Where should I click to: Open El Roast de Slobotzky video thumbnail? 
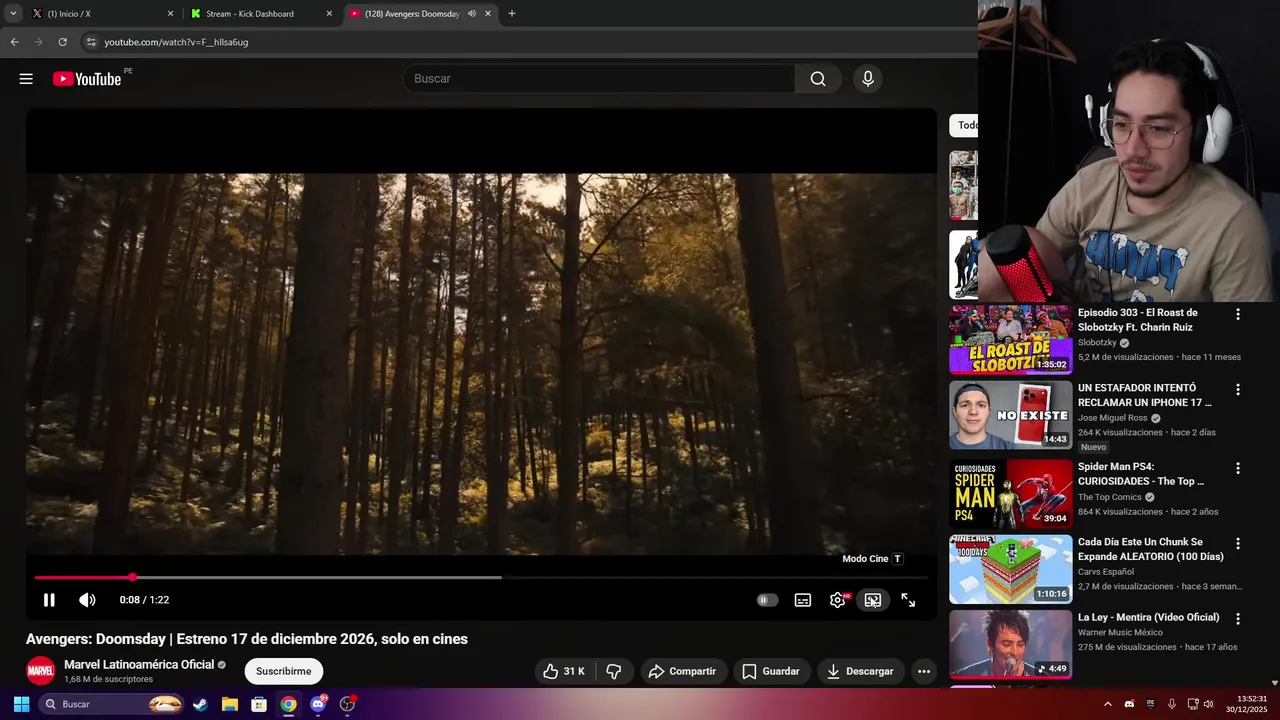tap(1010, 339)
